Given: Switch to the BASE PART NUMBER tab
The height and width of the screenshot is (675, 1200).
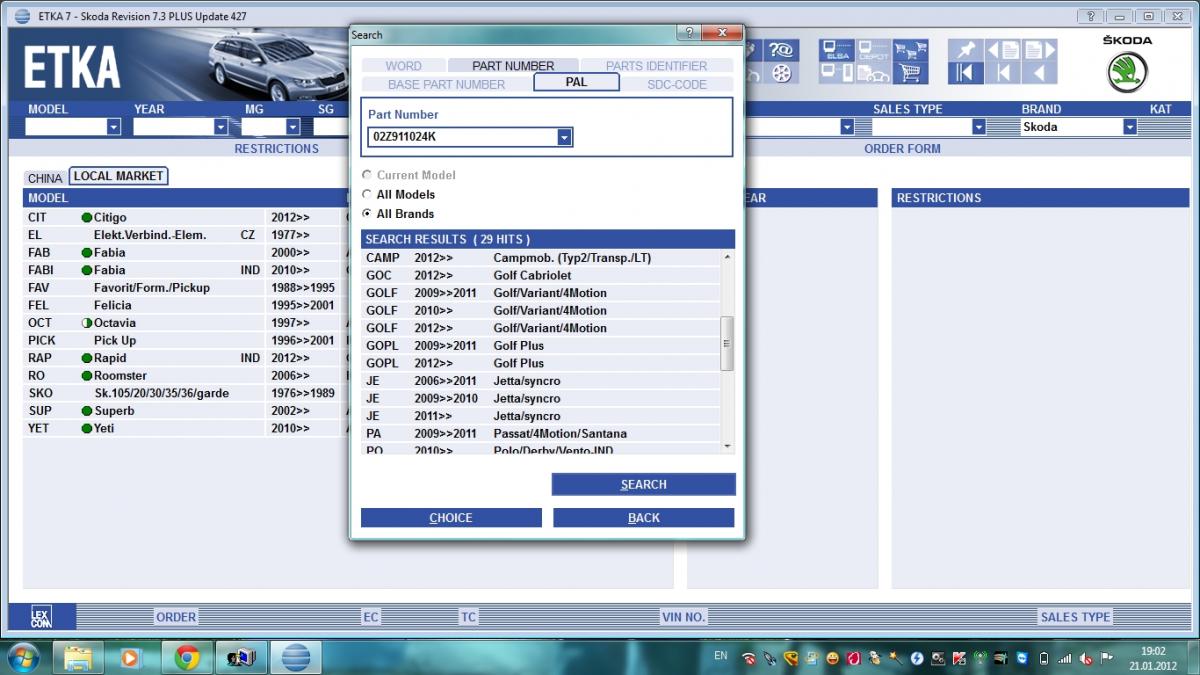Looking at the screenshot, I should tap(446, 84).
